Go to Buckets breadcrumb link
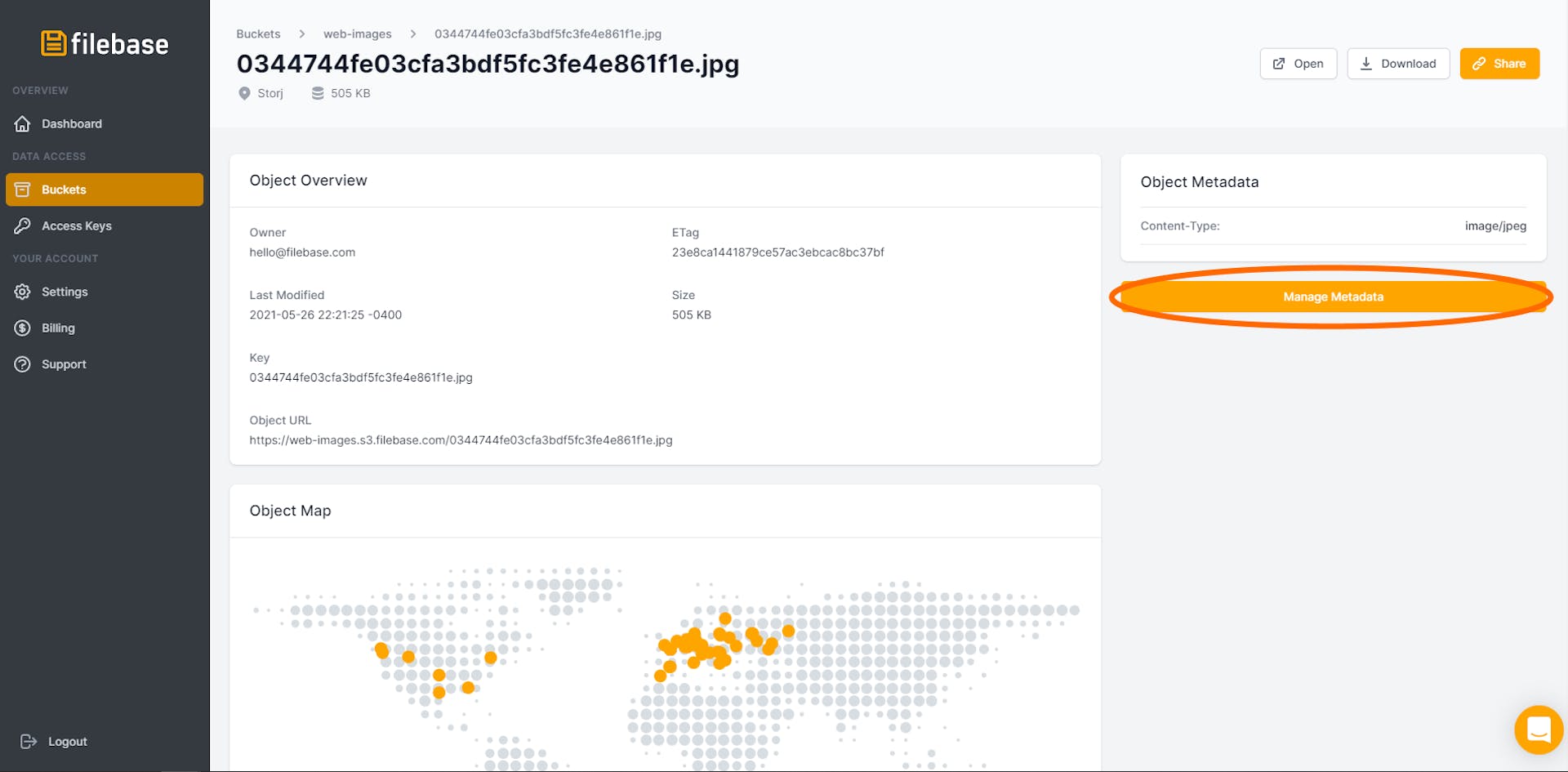This screenshot has width=1568, height=772. click(258, 34)
